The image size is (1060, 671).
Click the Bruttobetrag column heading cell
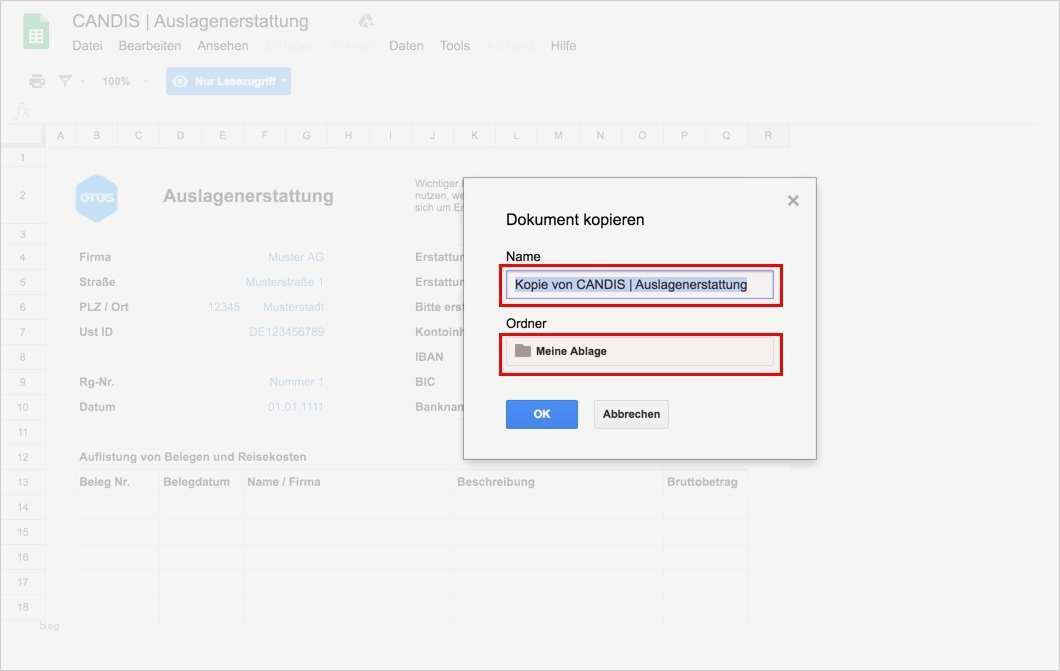702,482
